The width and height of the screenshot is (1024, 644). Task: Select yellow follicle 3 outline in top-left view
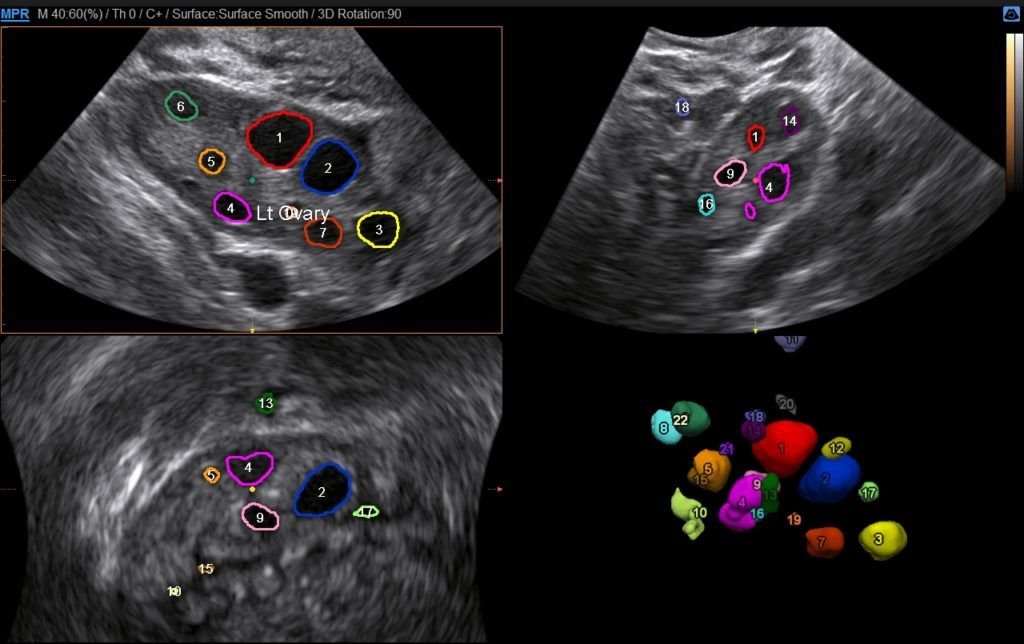(x=378, y=230)
